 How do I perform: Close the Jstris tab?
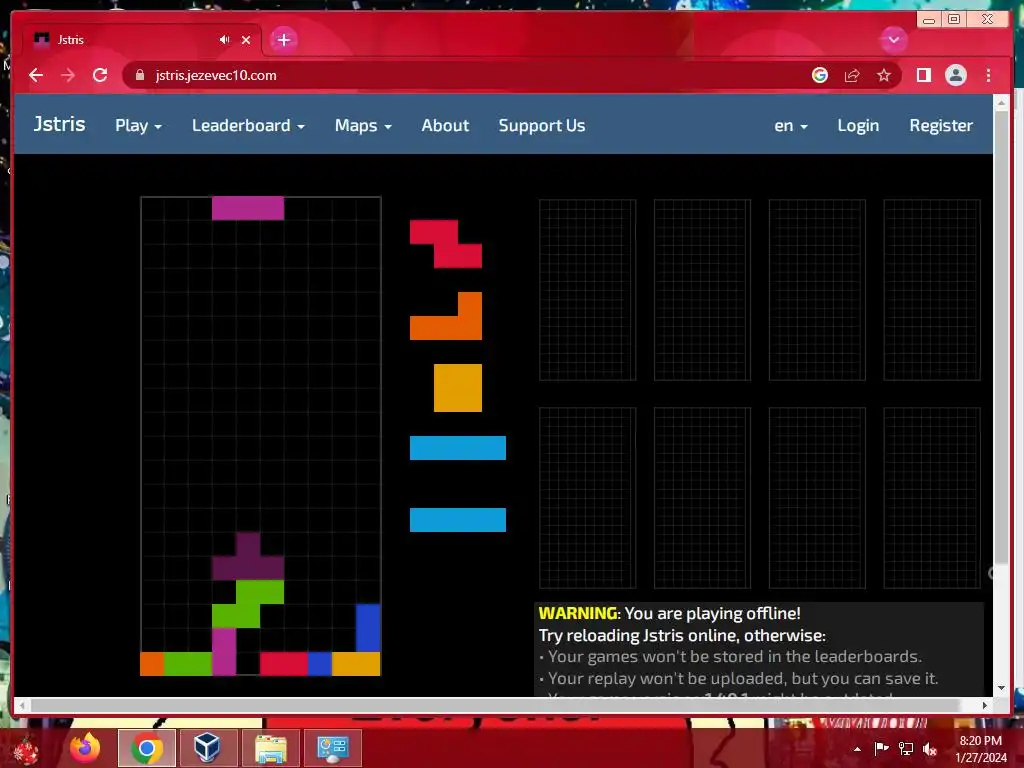point(246,40)
